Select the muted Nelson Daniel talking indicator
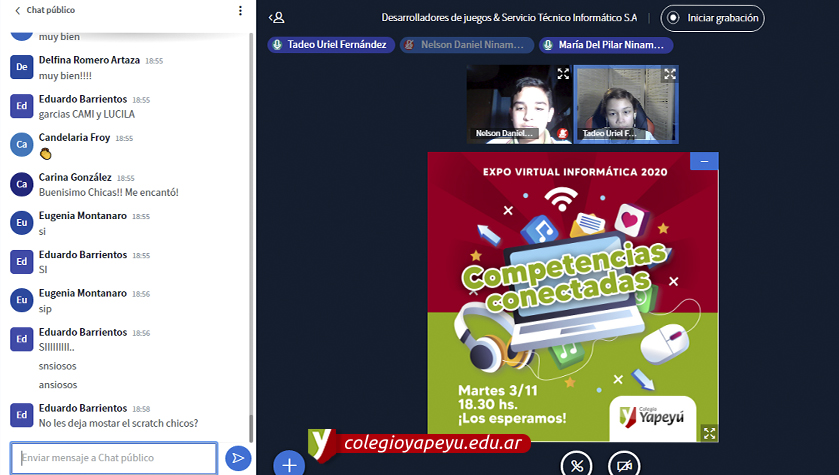The height and width of the screenshot is (475, 839). (x=465, y=45)
